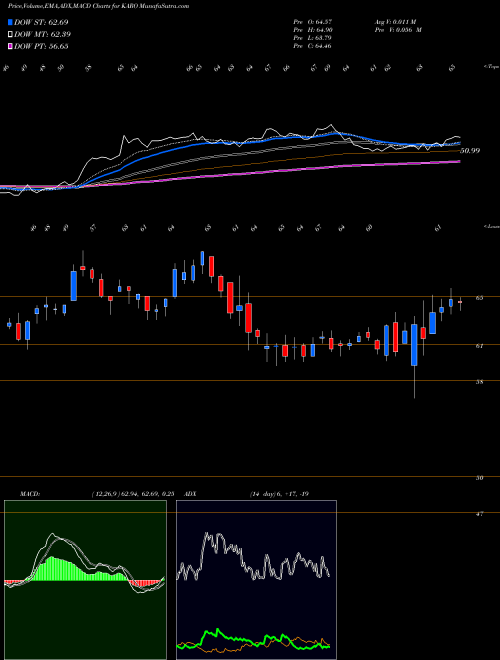Screen dimensions: 500x660
Task: Click the 'Pre V: 0.056 M' volume text
Action: point(398,29)
